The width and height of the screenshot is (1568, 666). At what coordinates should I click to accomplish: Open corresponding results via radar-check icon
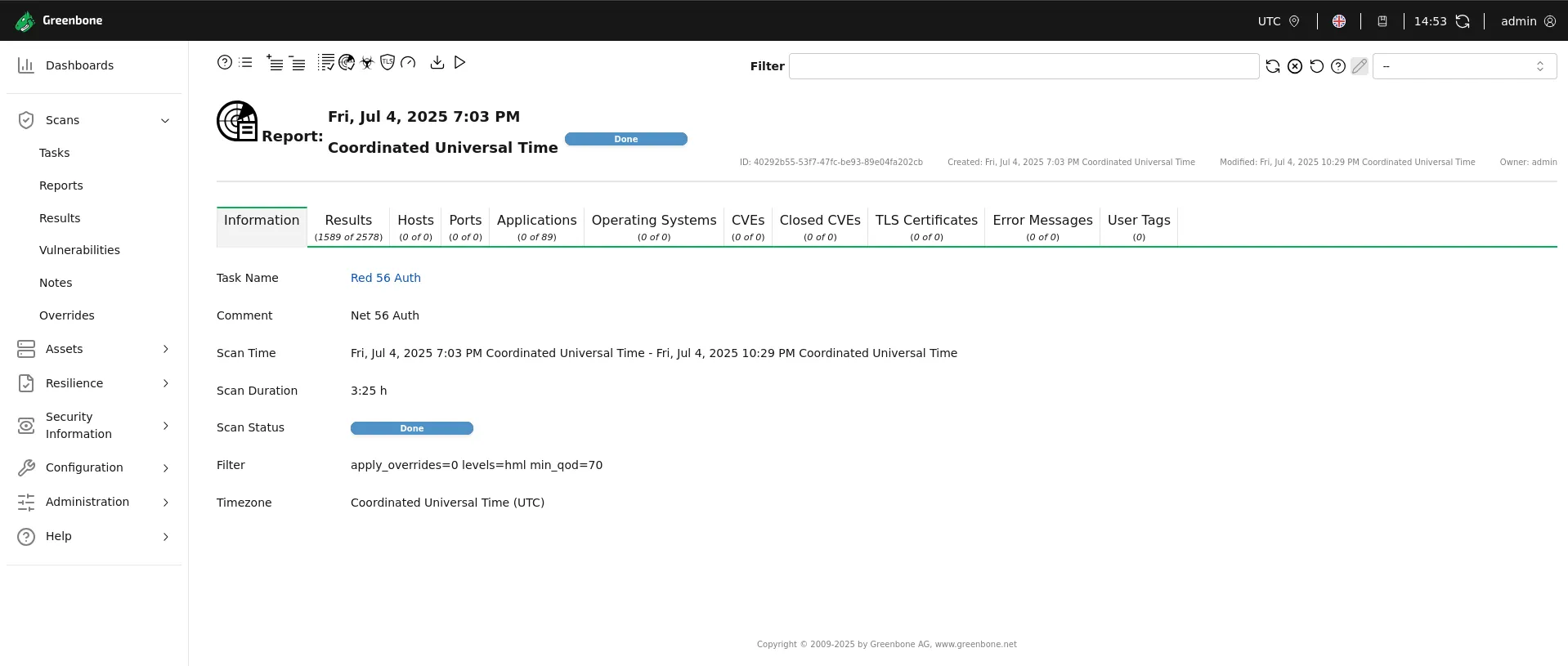pyautogui.click(x=347, y=62)
